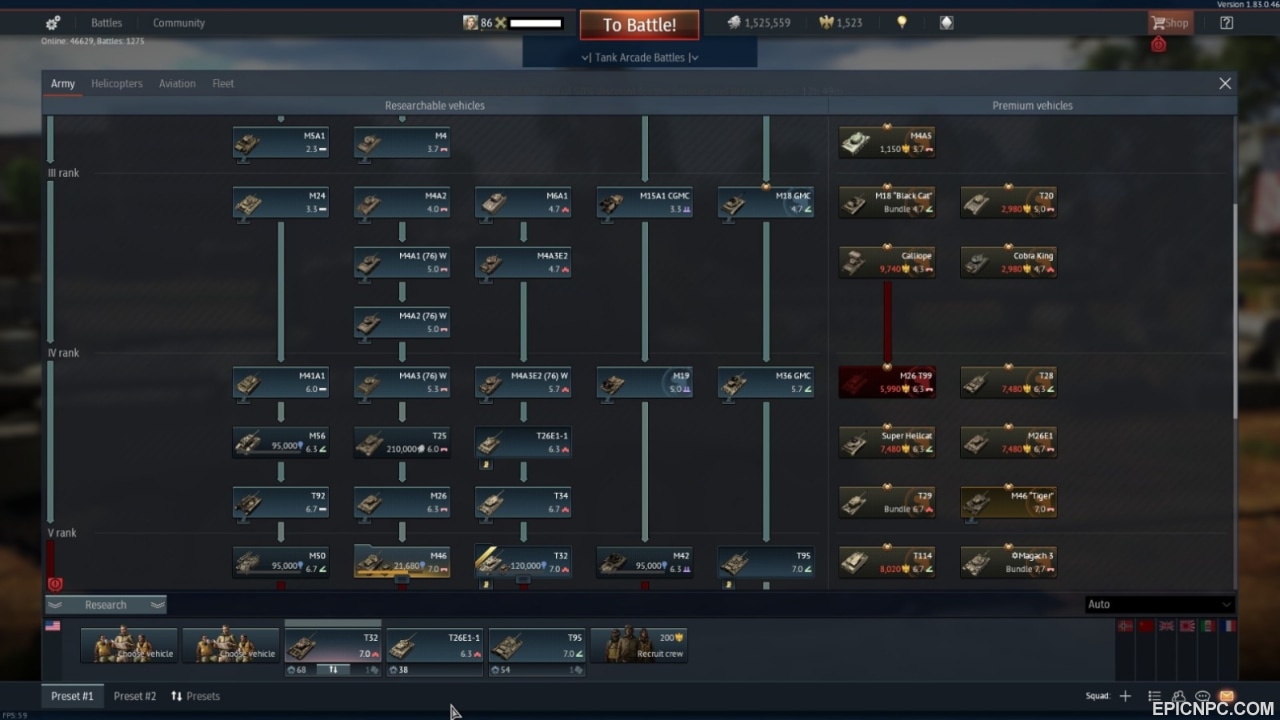Screen dimensions: 1280x720
Task: Click the first Choose vehicle crew slot
Action: click(129, 645)
